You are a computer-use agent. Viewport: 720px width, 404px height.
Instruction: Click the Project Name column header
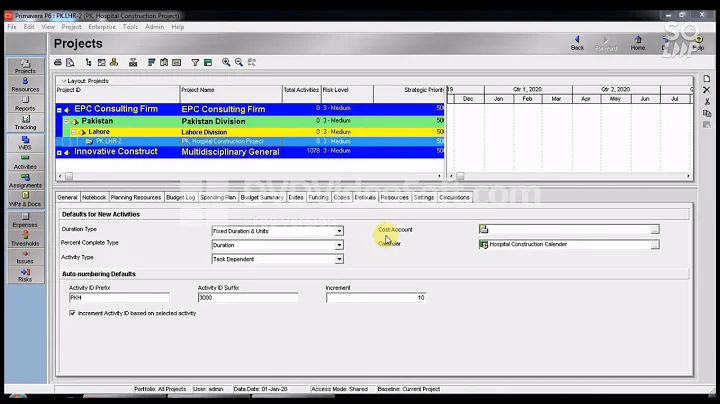[231, 94]
